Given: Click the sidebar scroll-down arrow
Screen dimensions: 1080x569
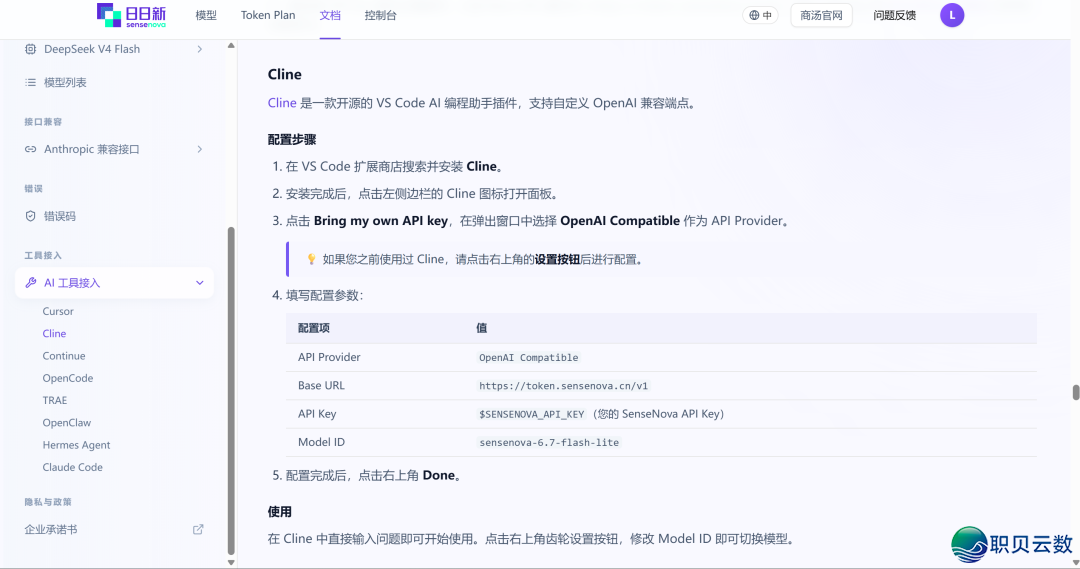Looking at the screenshot, I should (231, 562).
